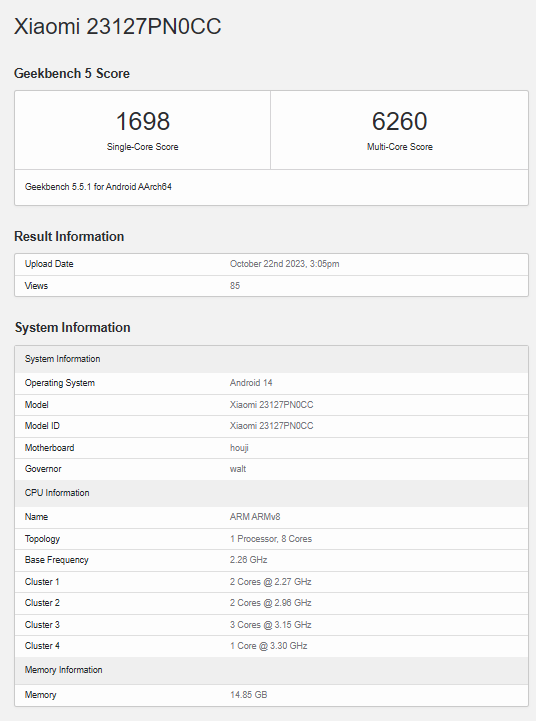
Task: Click the Governor value walt
Action: pyautogui.click(x=238, y=469)
